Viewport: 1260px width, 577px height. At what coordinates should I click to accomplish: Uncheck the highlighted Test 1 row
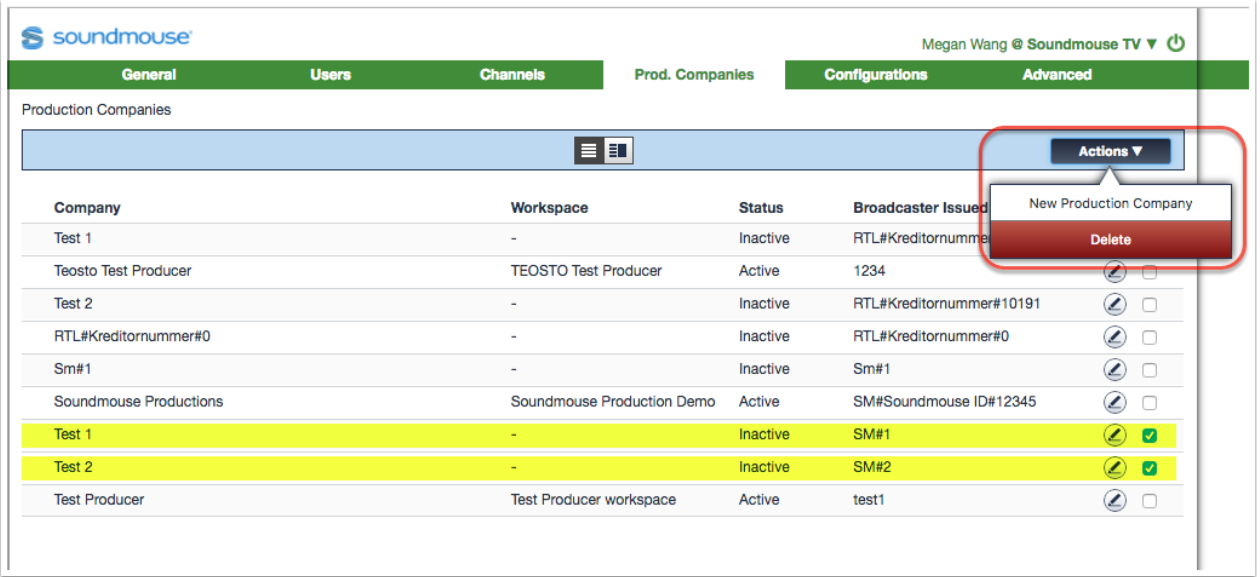[x=1150, y=435]
